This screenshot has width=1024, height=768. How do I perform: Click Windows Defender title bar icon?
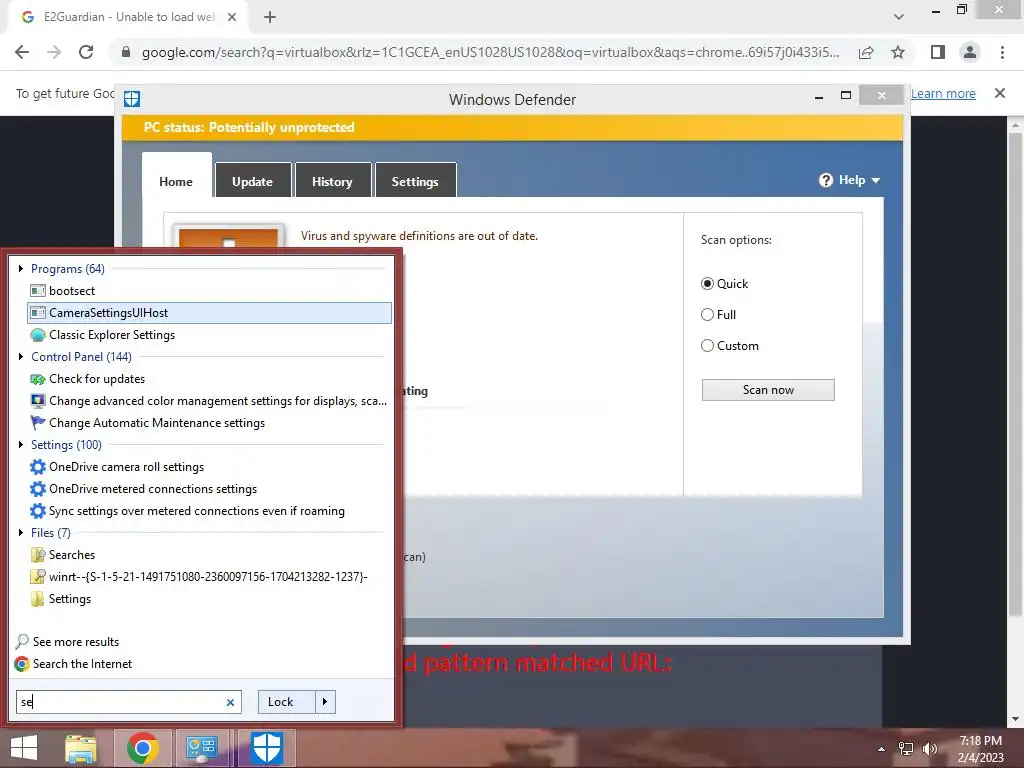pyautogui.click(x=132, y=99)
